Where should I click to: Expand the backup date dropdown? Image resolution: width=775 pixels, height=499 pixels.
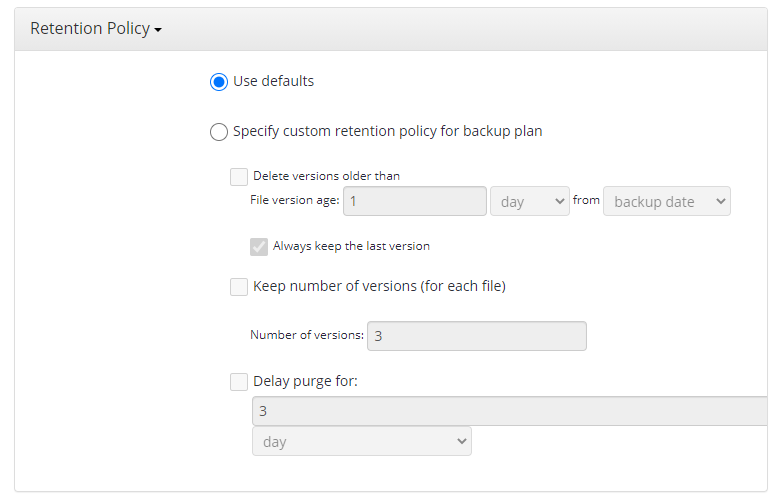tap(666, 202)
